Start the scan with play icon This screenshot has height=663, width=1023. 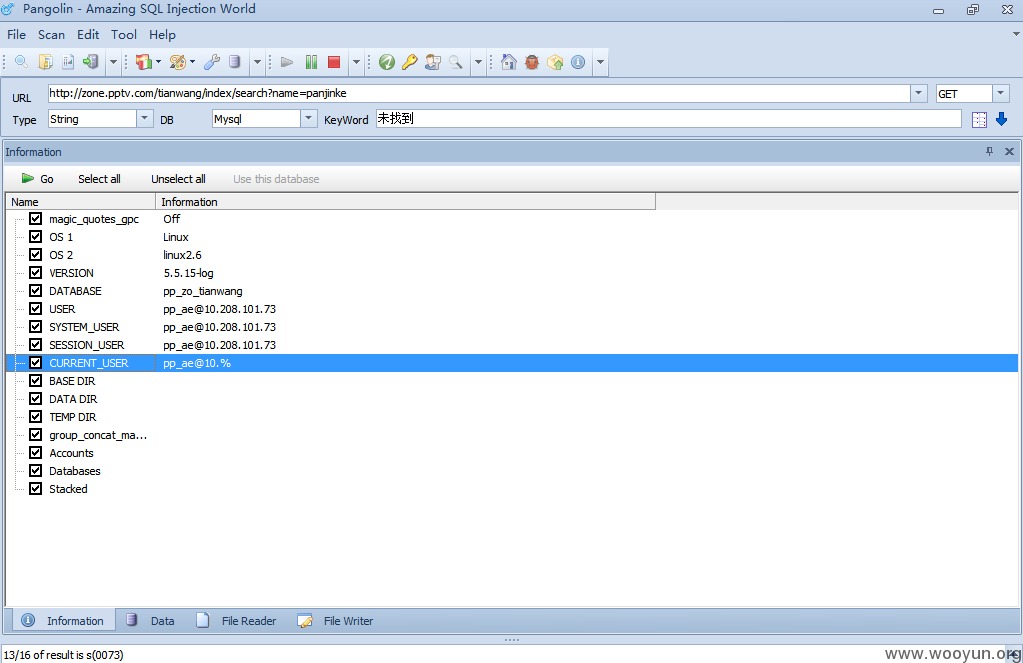[x=286, y=62]
